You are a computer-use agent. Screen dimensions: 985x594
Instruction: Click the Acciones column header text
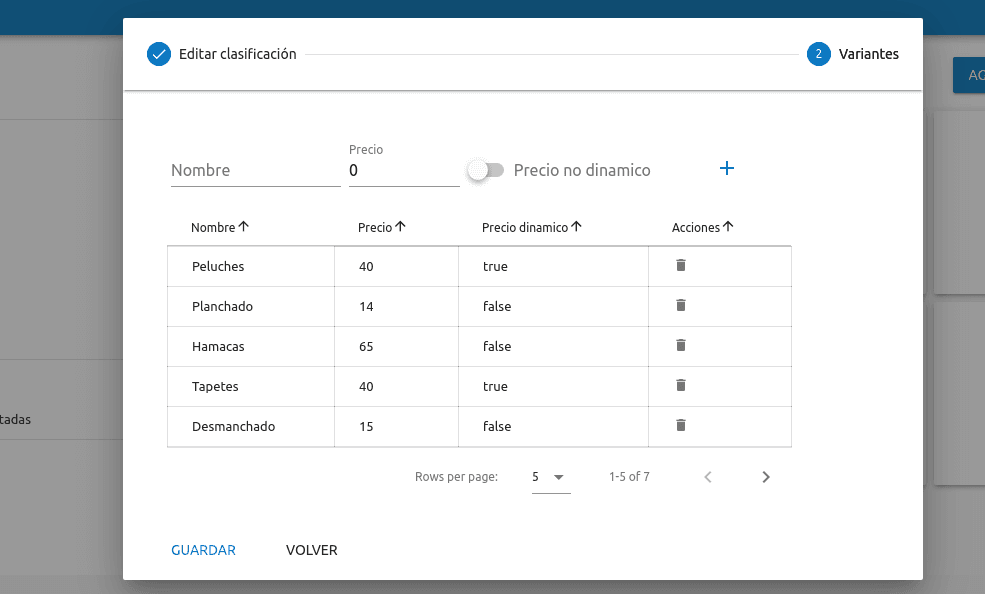point(695,227)
